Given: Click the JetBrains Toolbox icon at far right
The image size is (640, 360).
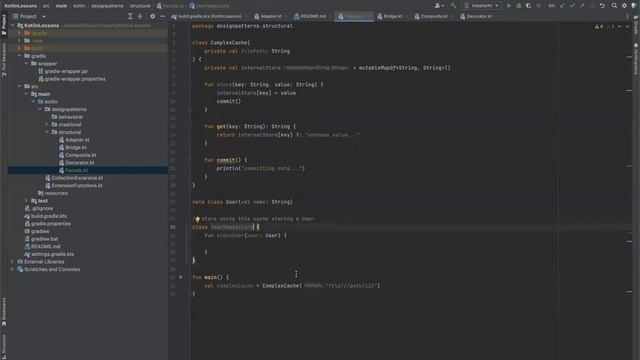Looking at the screenshot, I should tap(634, 6).
